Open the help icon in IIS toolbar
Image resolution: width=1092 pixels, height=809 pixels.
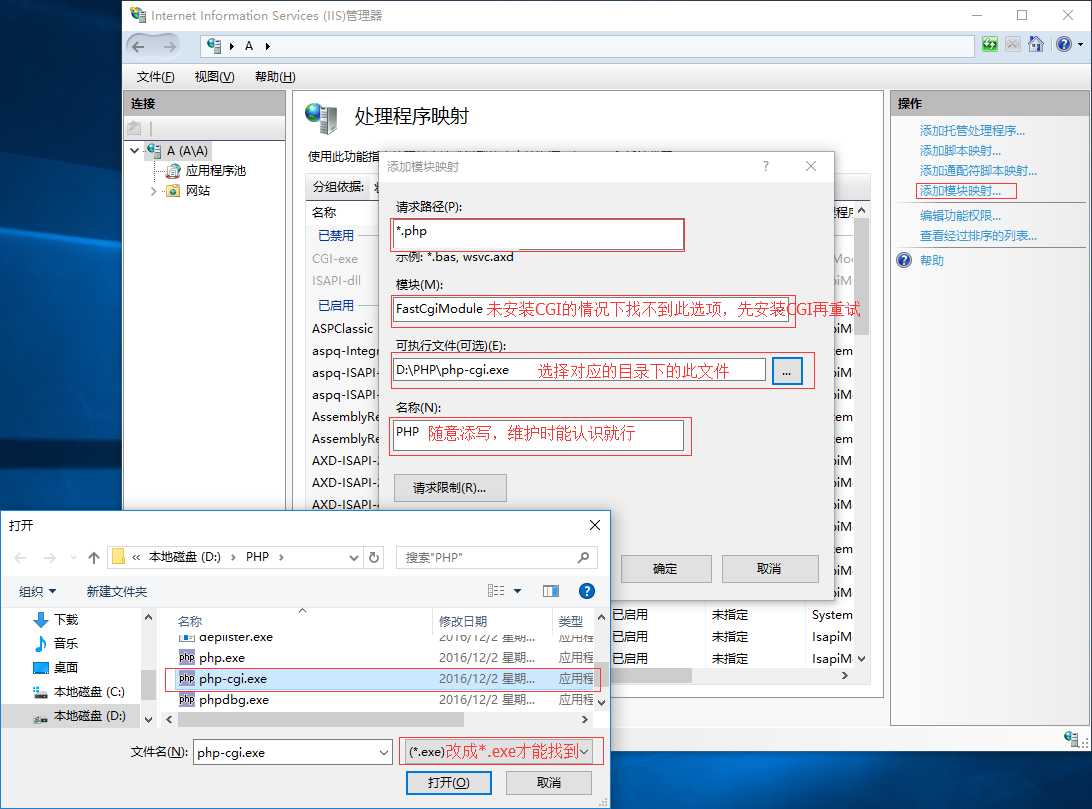click(1063, 45)
